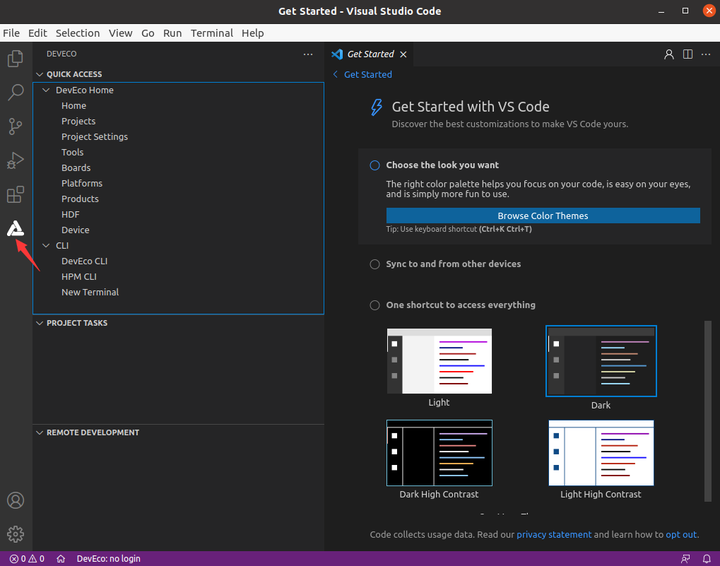Open the Source Control view icon
The image size is (720, 566).
[15, 127]
